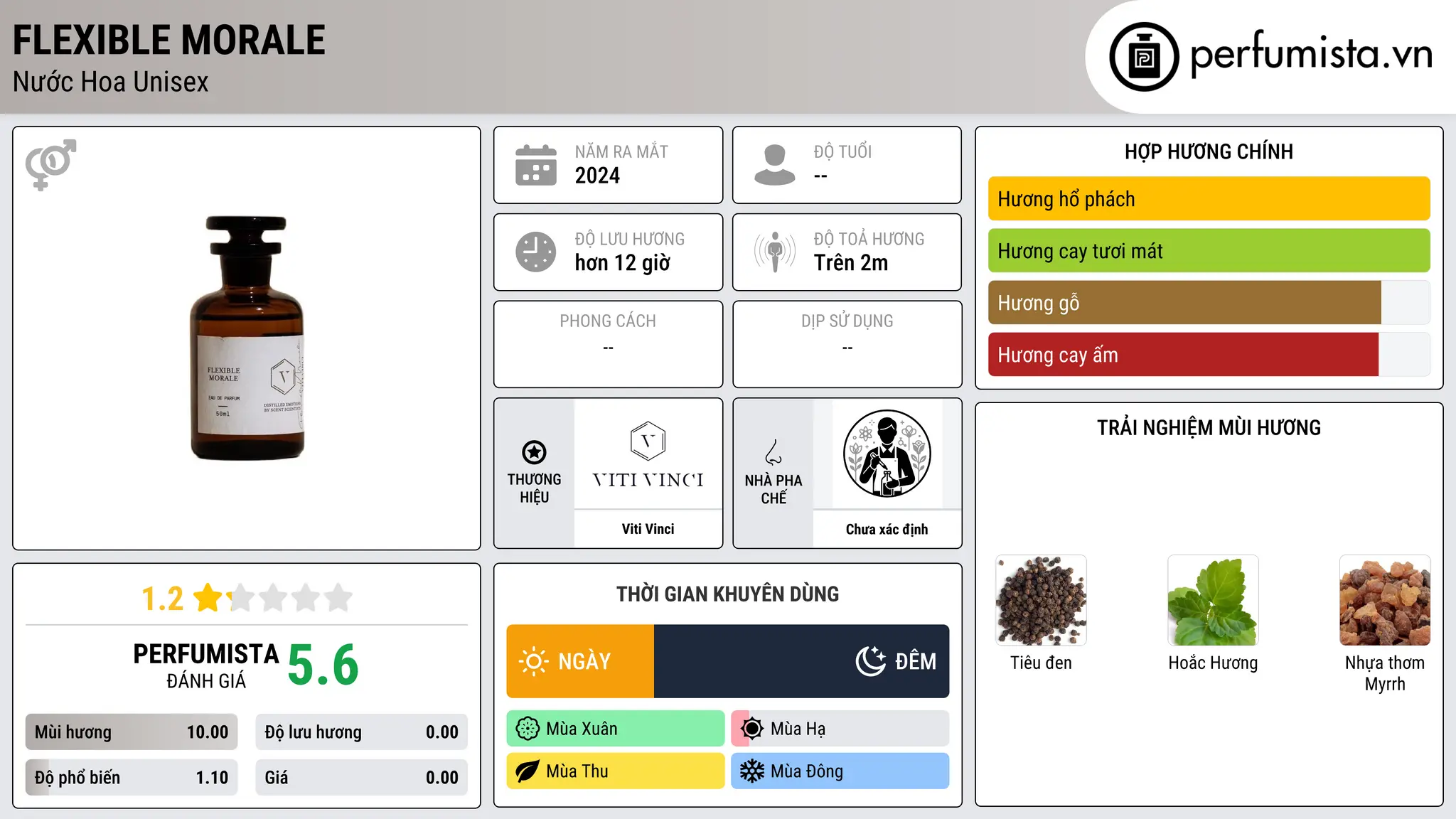The height and width of the screenshot is (819, 1456).
Task: Click the nose icon above Nhà pha chế
Action: point(773,452)
